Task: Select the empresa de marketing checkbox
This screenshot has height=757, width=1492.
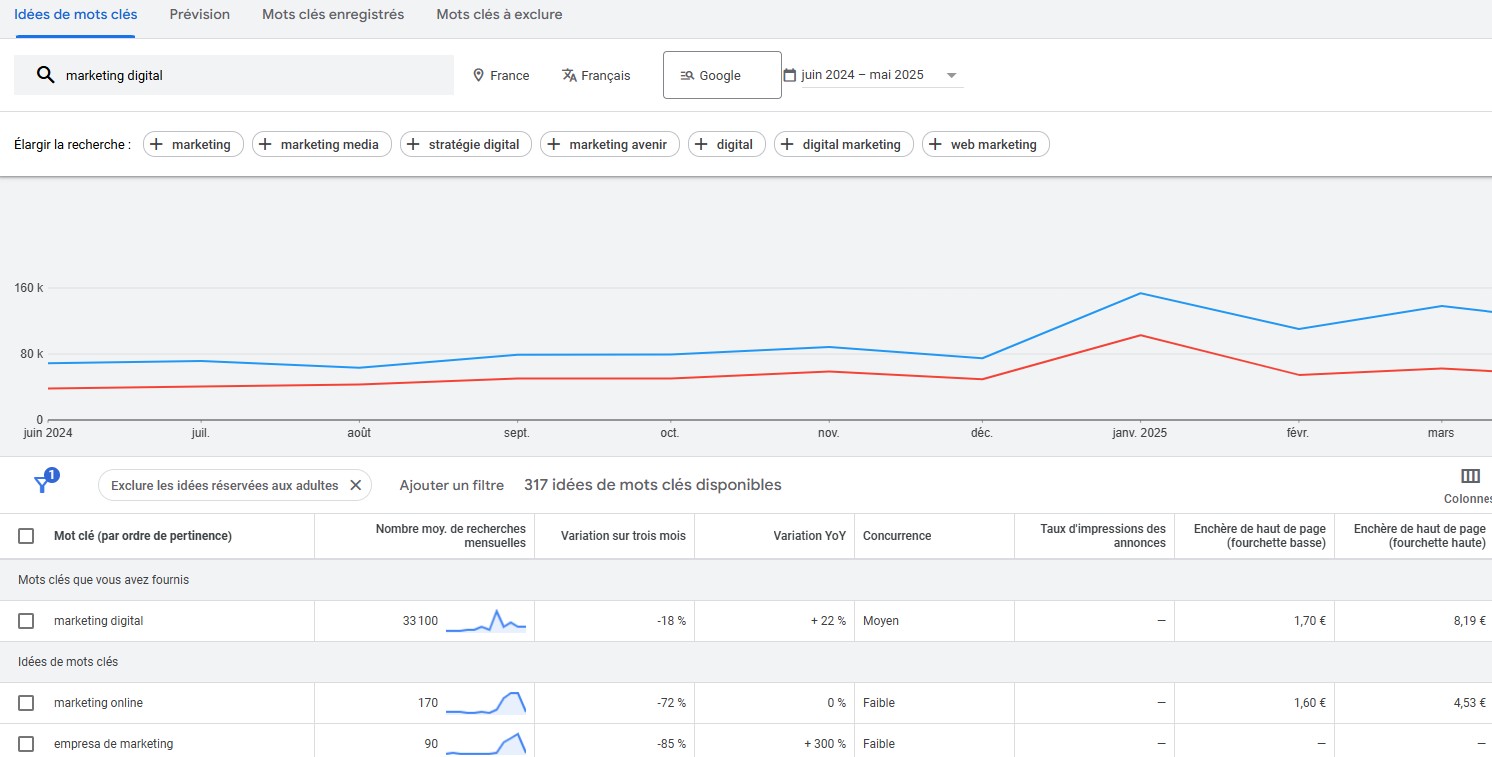Action: pyautogui.click(x=25, y=743)
